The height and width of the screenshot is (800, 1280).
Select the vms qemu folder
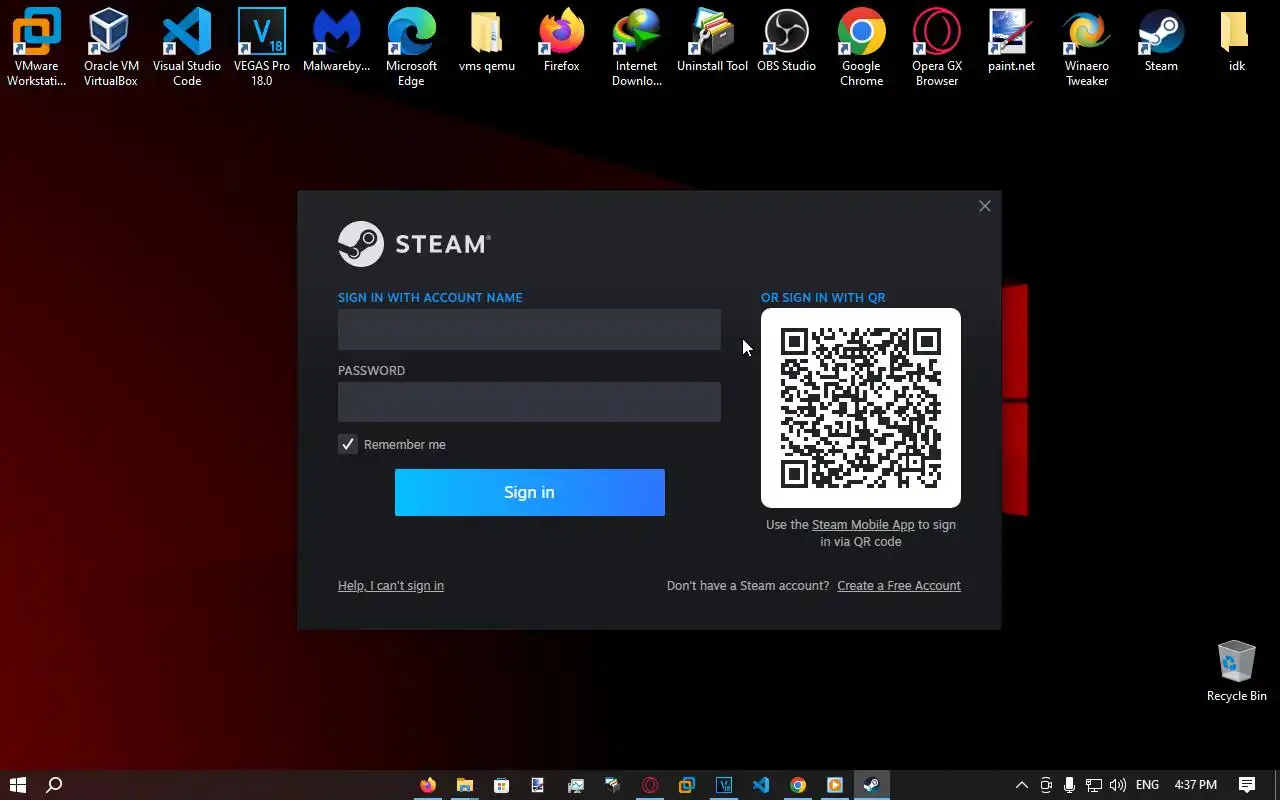tap(486, 40)
